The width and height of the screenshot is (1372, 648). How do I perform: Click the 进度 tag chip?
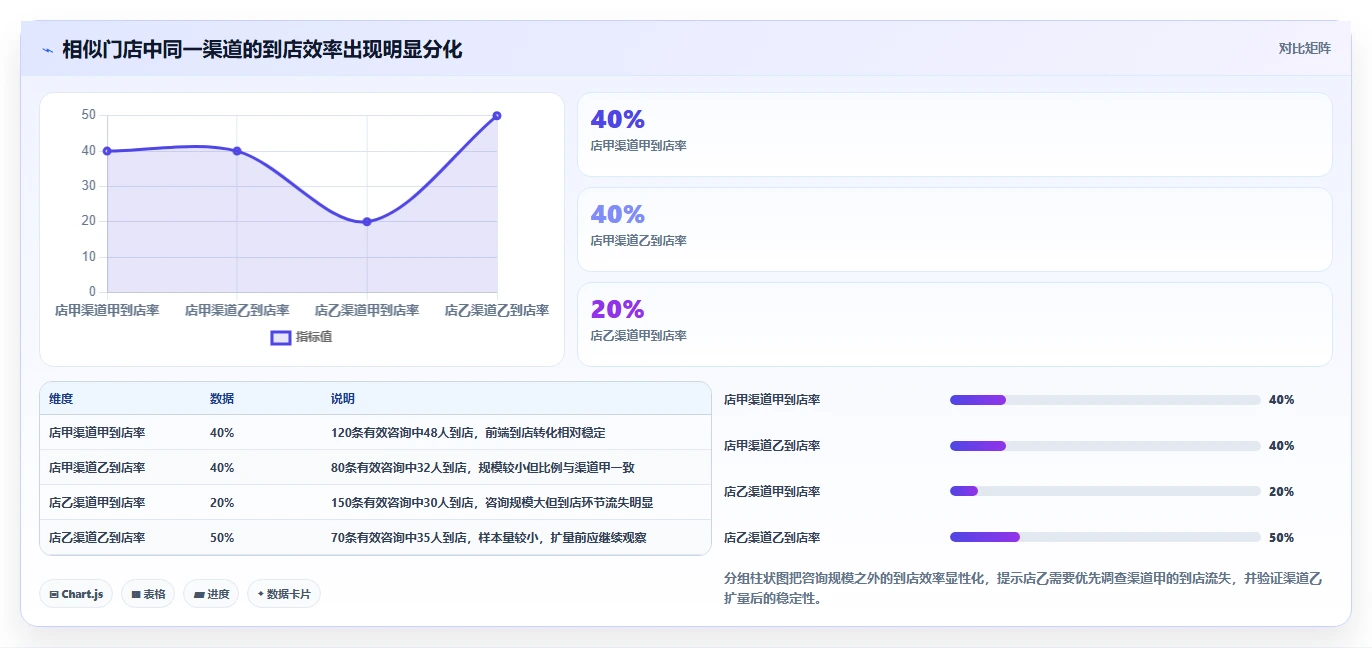211,594
